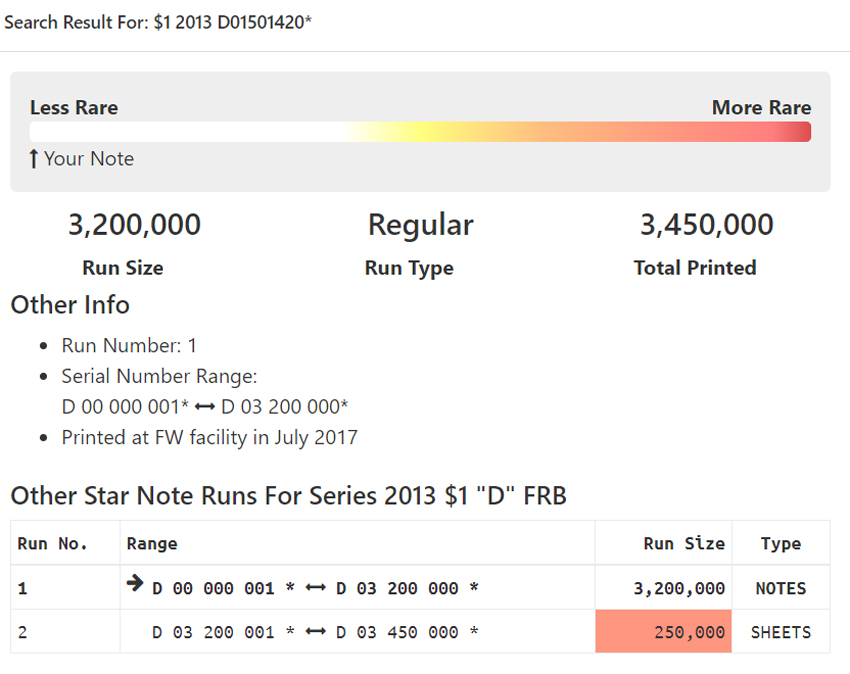Click the 'Other Info' heading
850x674 pixels.
pos(70,305)
